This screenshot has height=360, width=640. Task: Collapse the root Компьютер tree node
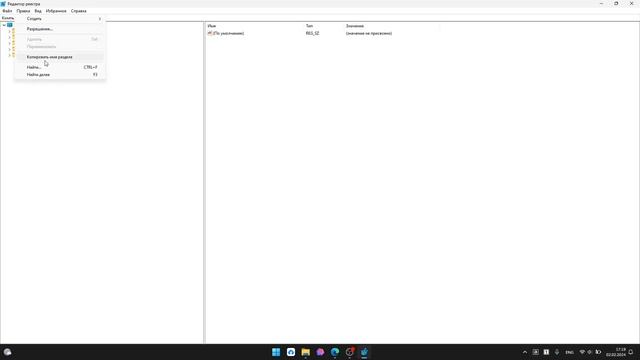pyautogui.click(x=4, y=25)
